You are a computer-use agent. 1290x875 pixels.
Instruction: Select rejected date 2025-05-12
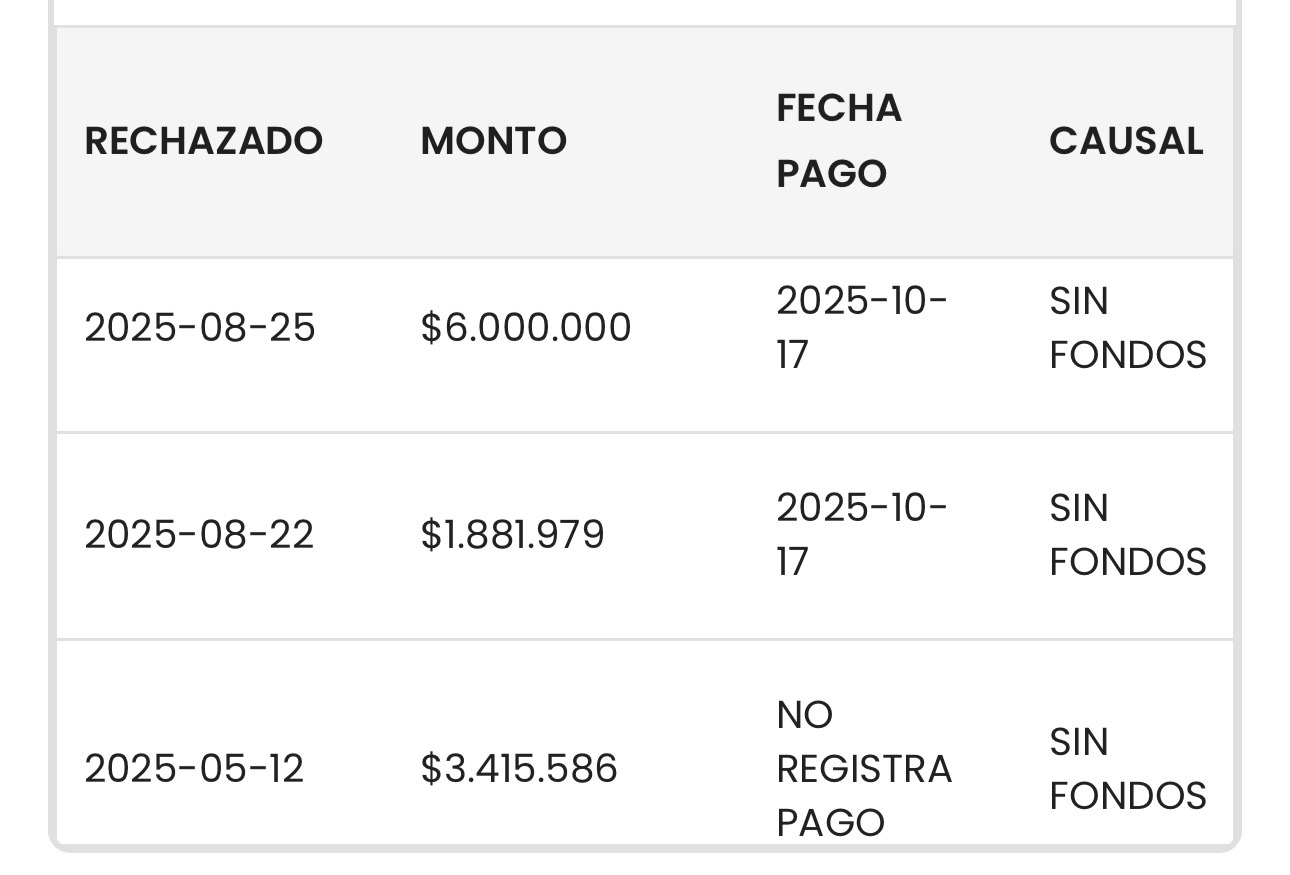(194, 769)
